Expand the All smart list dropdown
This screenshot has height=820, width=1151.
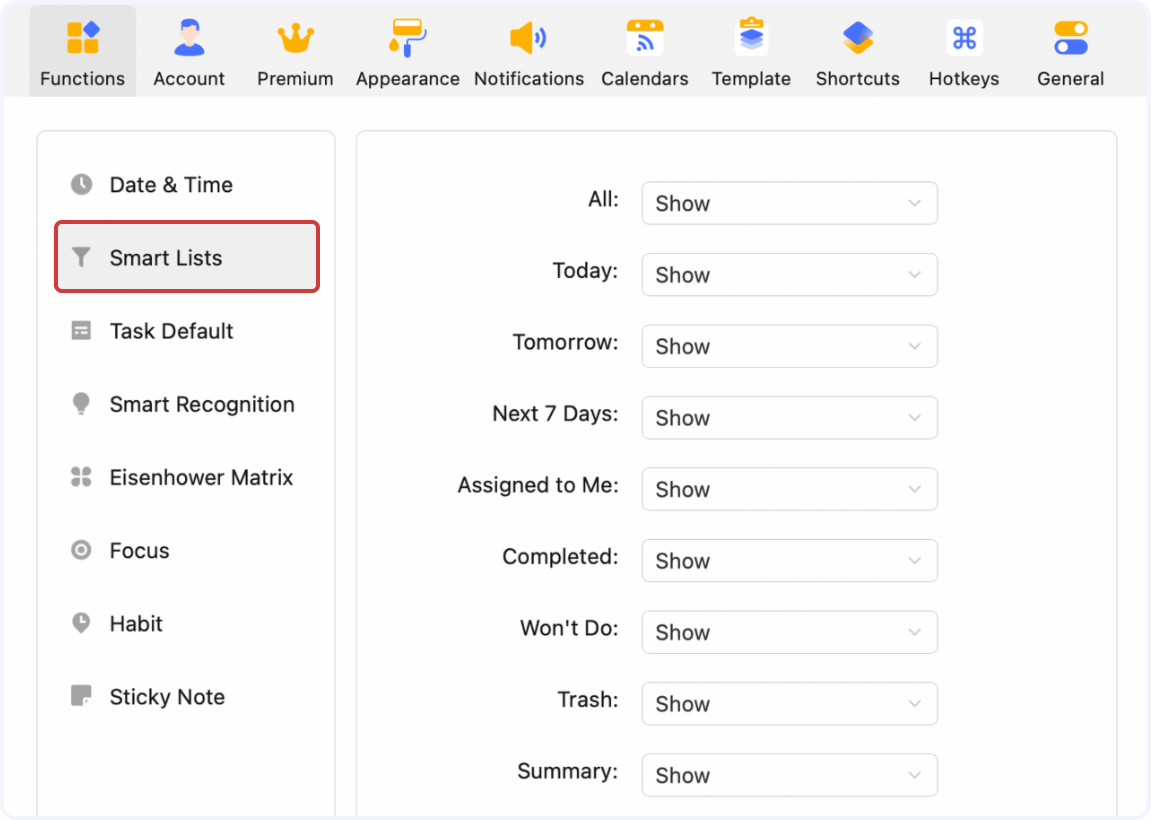pyautogui.click(x=789, y=203)
